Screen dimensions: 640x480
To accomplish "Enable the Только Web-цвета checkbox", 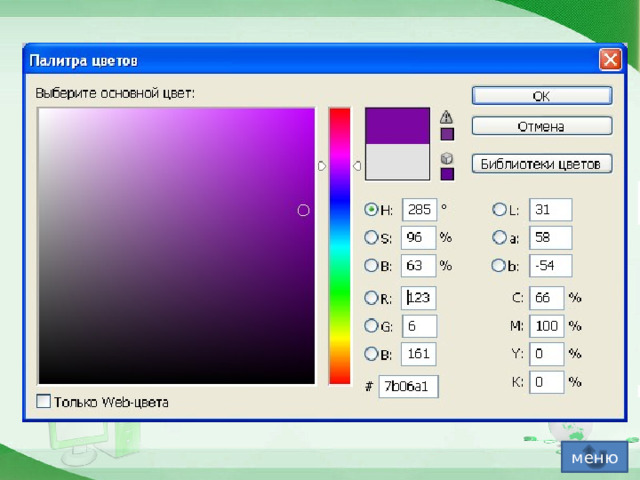I will 43,401.
